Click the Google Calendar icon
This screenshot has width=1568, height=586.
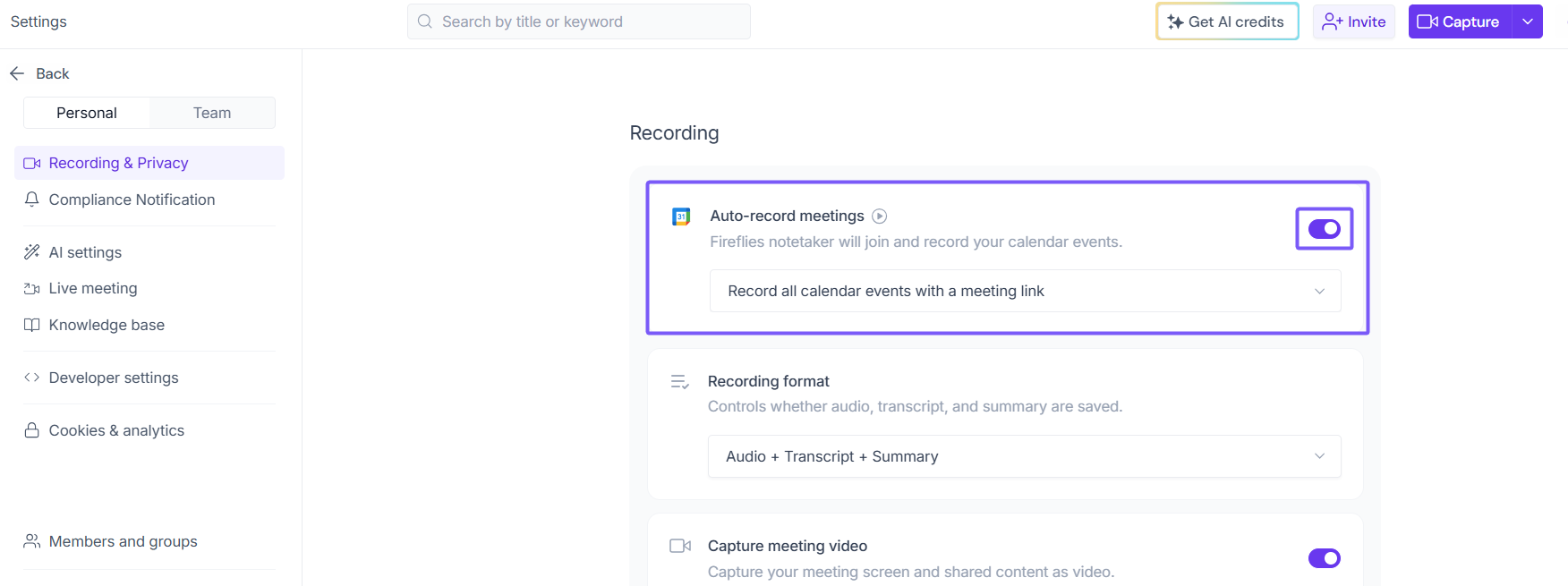pyautogui.click(x=681, y=217)
